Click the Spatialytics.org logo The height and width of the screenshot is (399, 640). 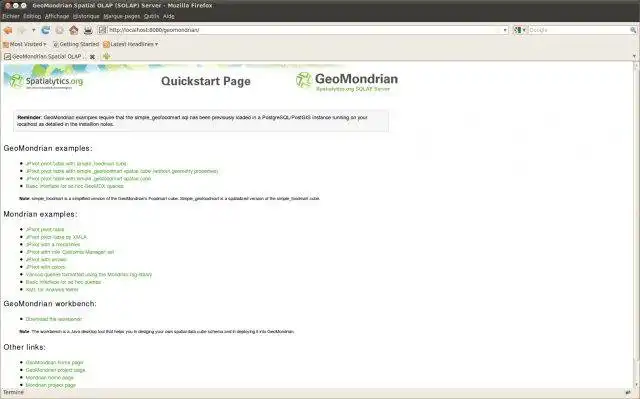tap(46, 81)
